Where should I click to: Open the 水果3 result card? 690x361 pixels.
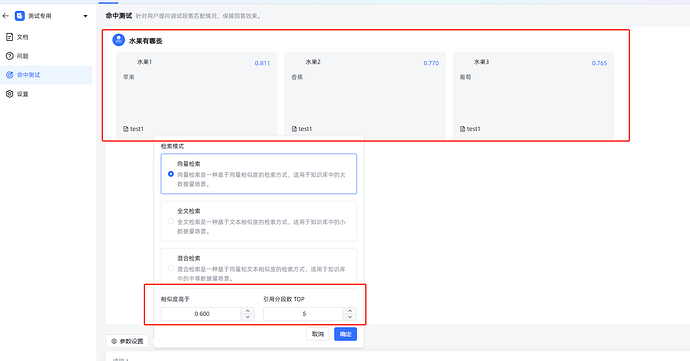click(x=533, y=96)
